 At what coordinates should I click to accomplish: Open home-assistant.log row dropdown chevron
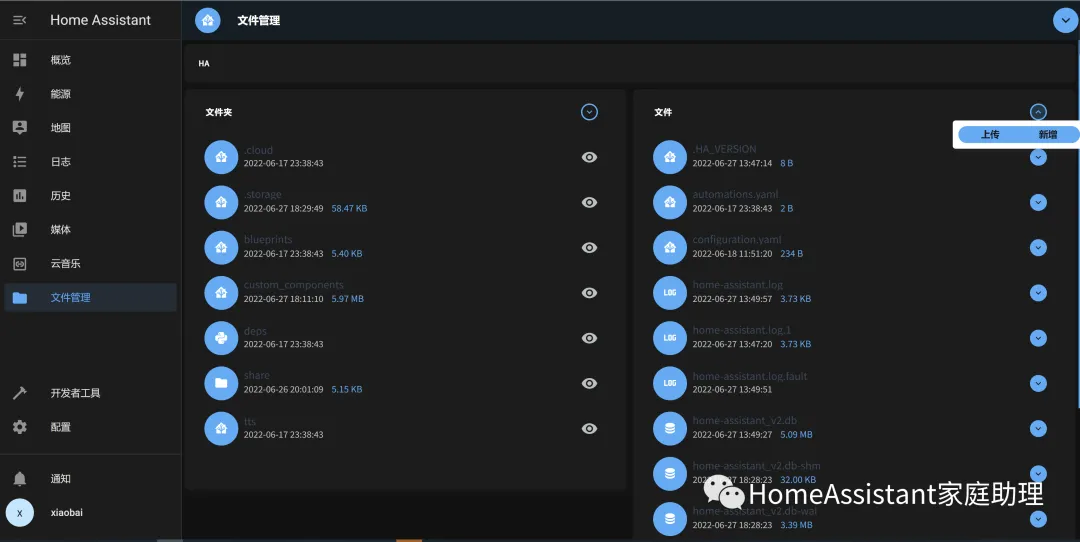[x=1038, y=293]
